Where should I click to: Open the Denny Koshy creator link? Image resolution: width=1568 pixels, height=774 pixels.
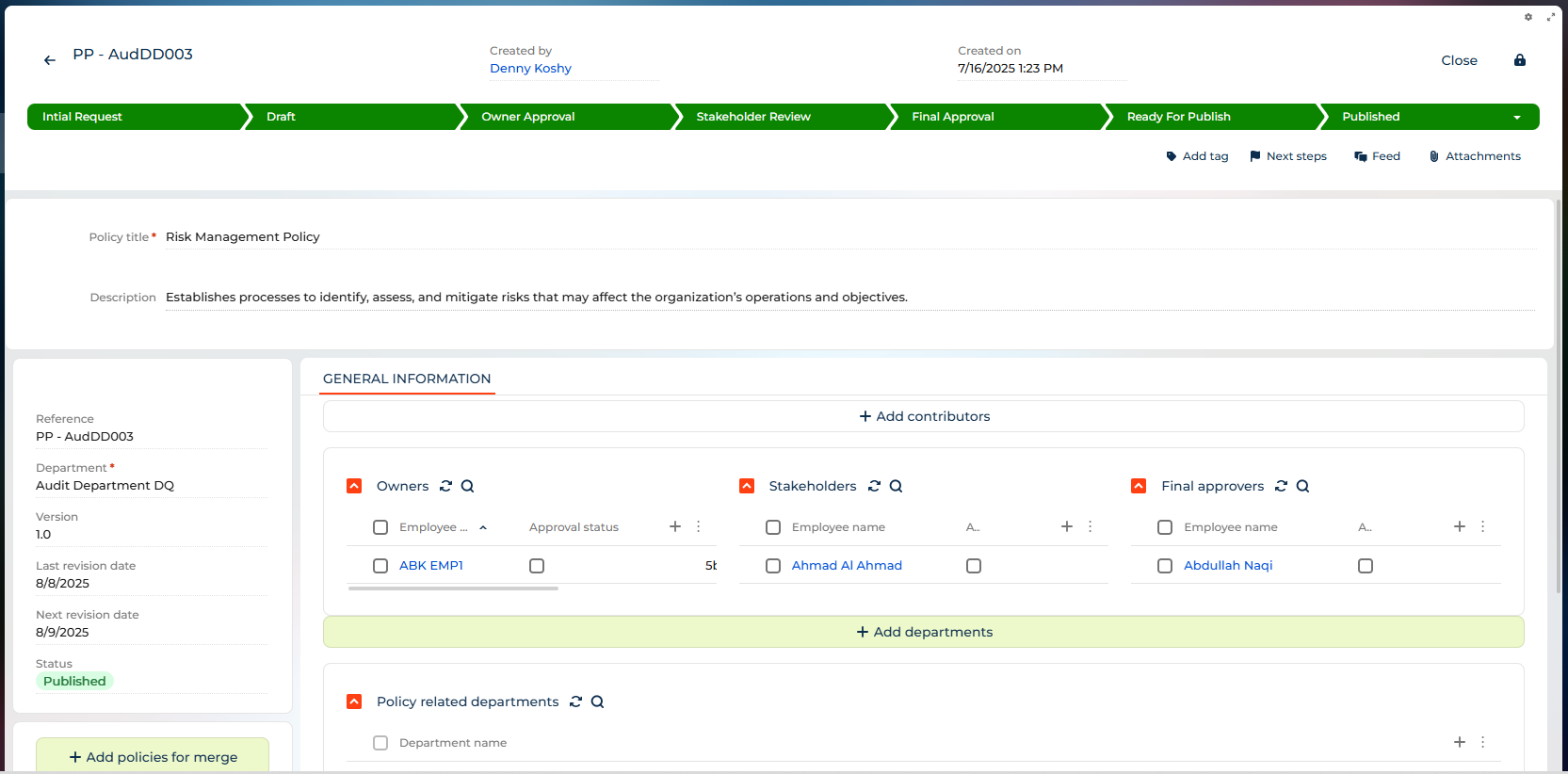click(x=530, y=69)
